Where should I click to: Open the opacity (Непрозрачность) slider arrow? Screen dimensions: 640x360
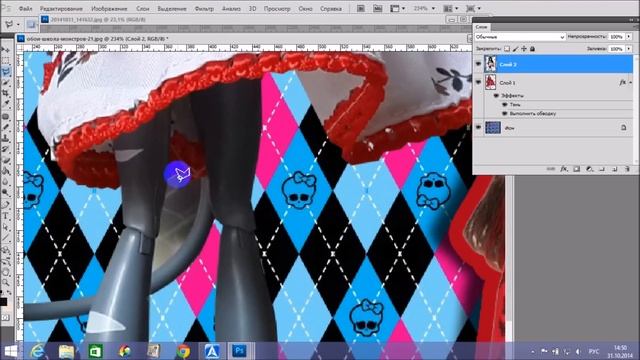tap(629, 37)
